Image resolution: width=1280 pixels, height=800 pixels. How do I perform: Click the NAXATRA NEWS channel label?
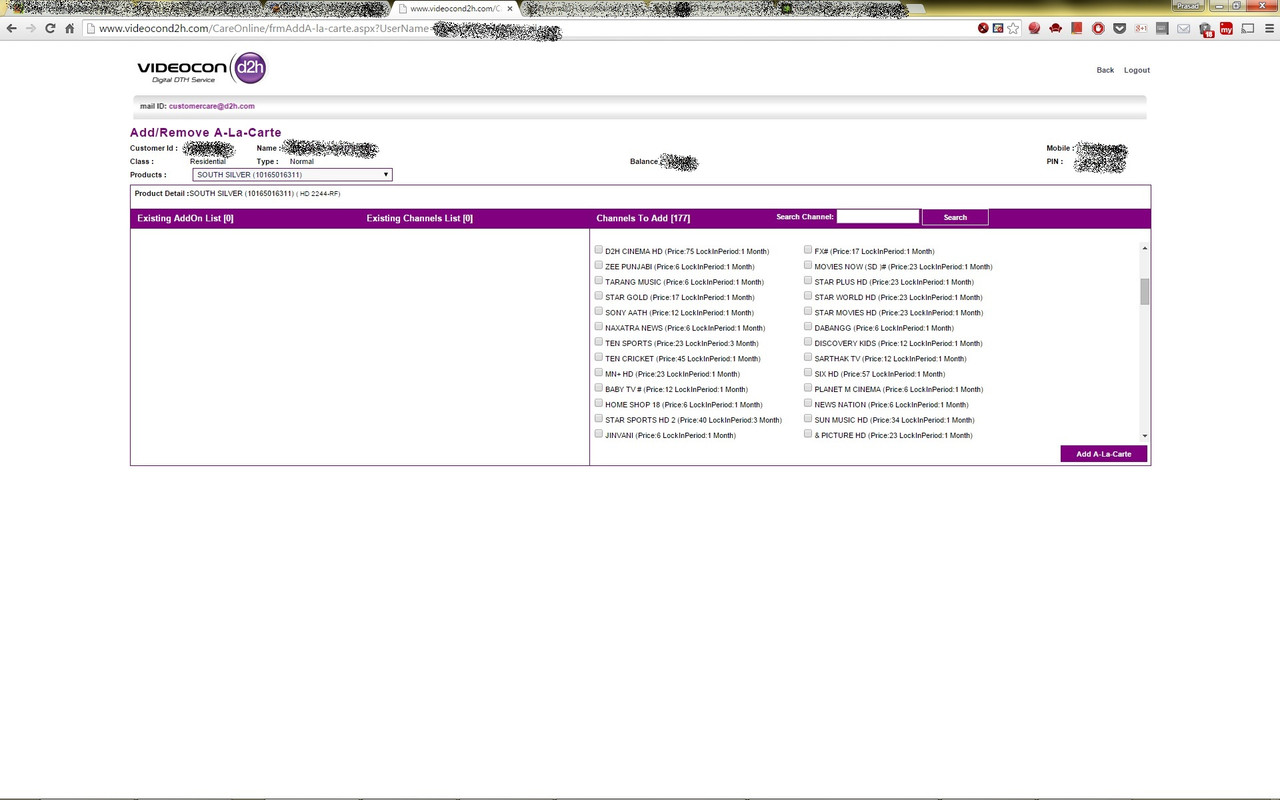pyautogui.click(x=685, y=328)
